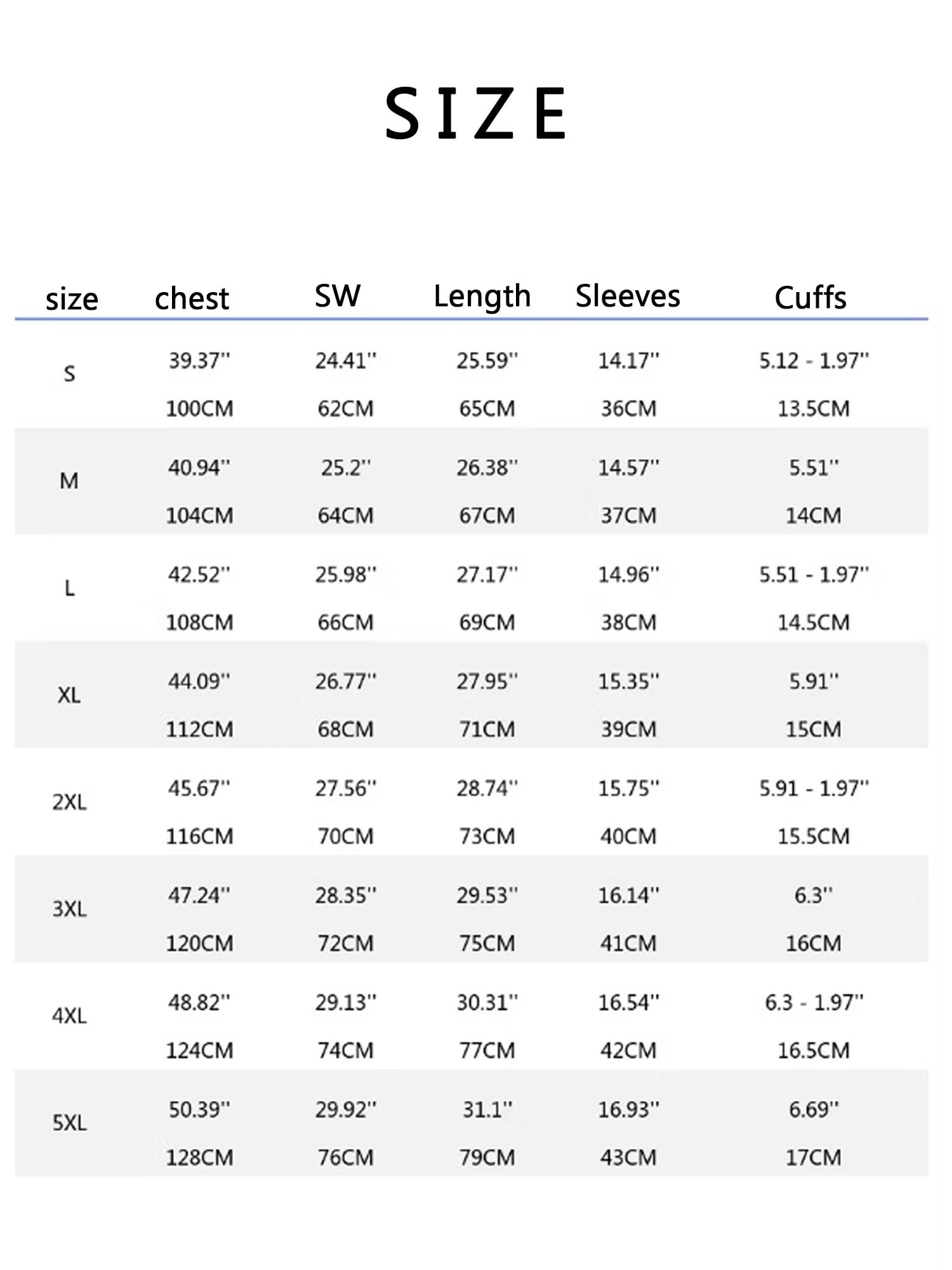The height and width of the screenshot is (1270, 952).
Task: Click the 71CM length value
Action: [487, 729]
